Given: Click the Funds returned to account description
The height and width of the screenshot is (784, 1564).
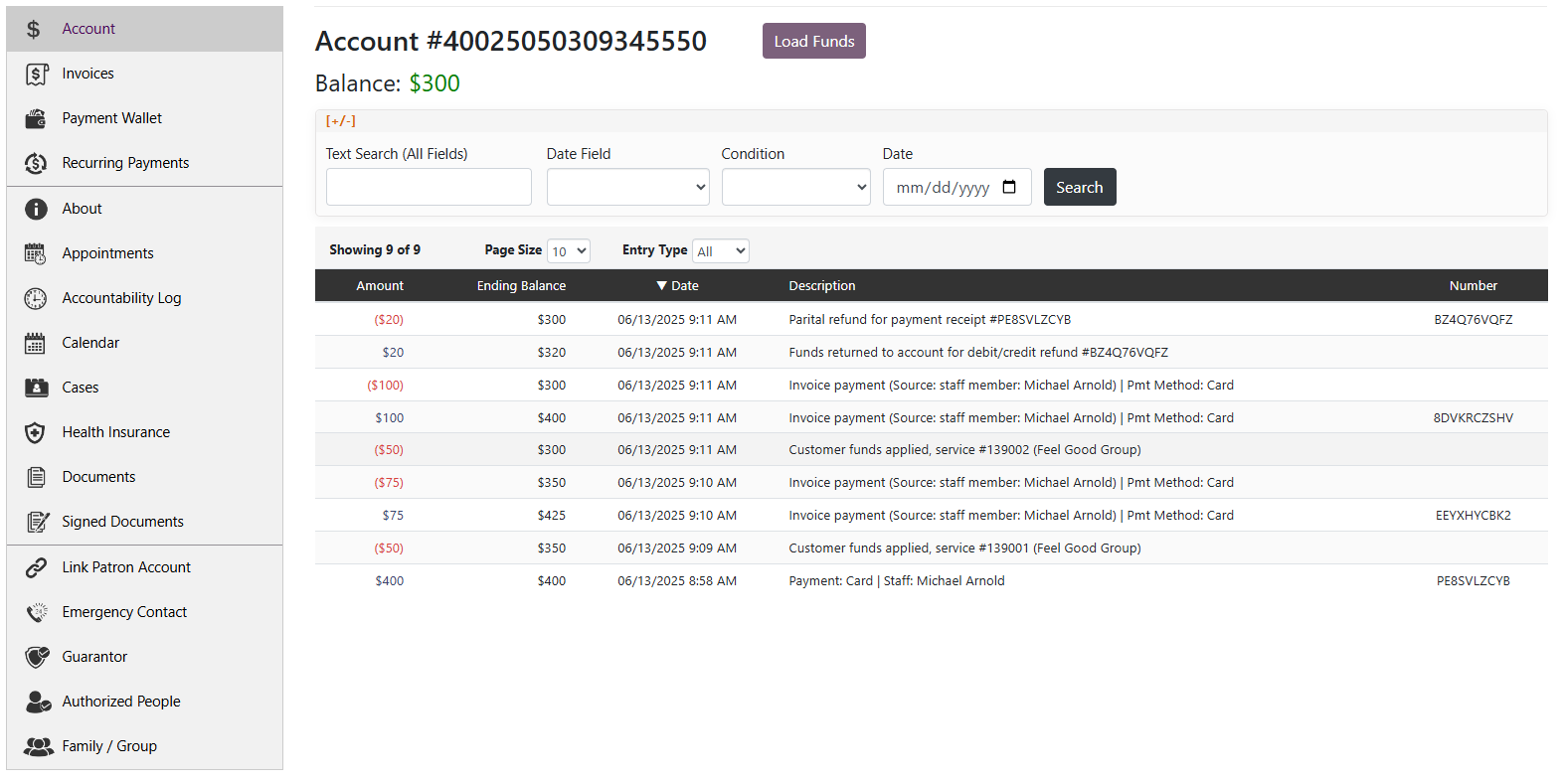Looking at the screenshot, I should 978,353.
